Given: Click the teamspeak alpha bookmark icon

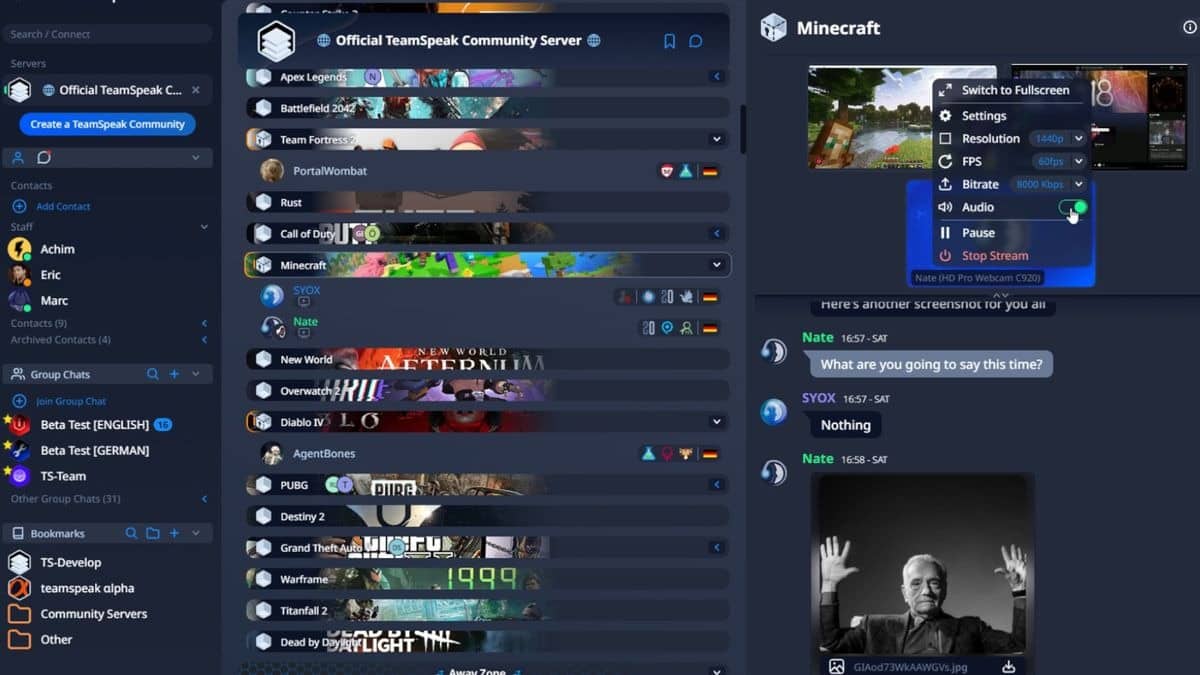Looking at the screenshot, I should [x=19, y=588].
